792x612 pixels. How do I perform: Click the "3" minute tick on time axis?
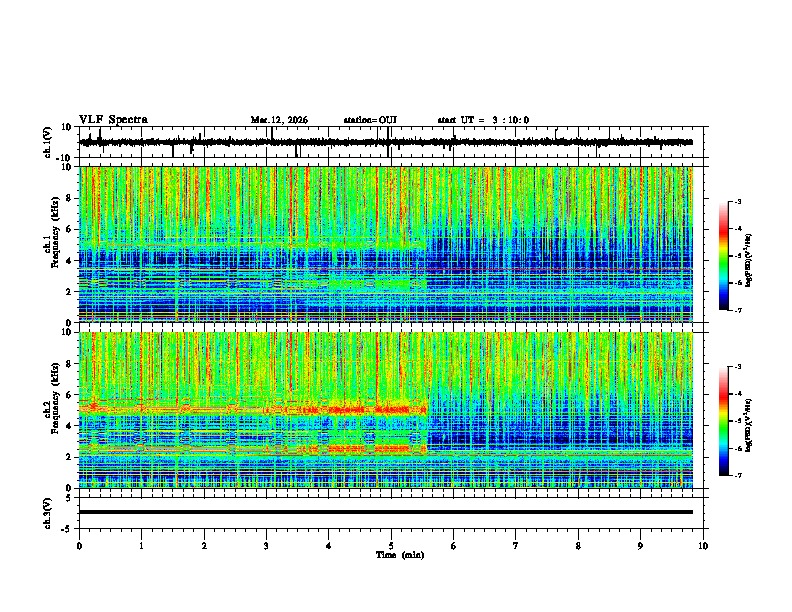click(x=266, y=546)
